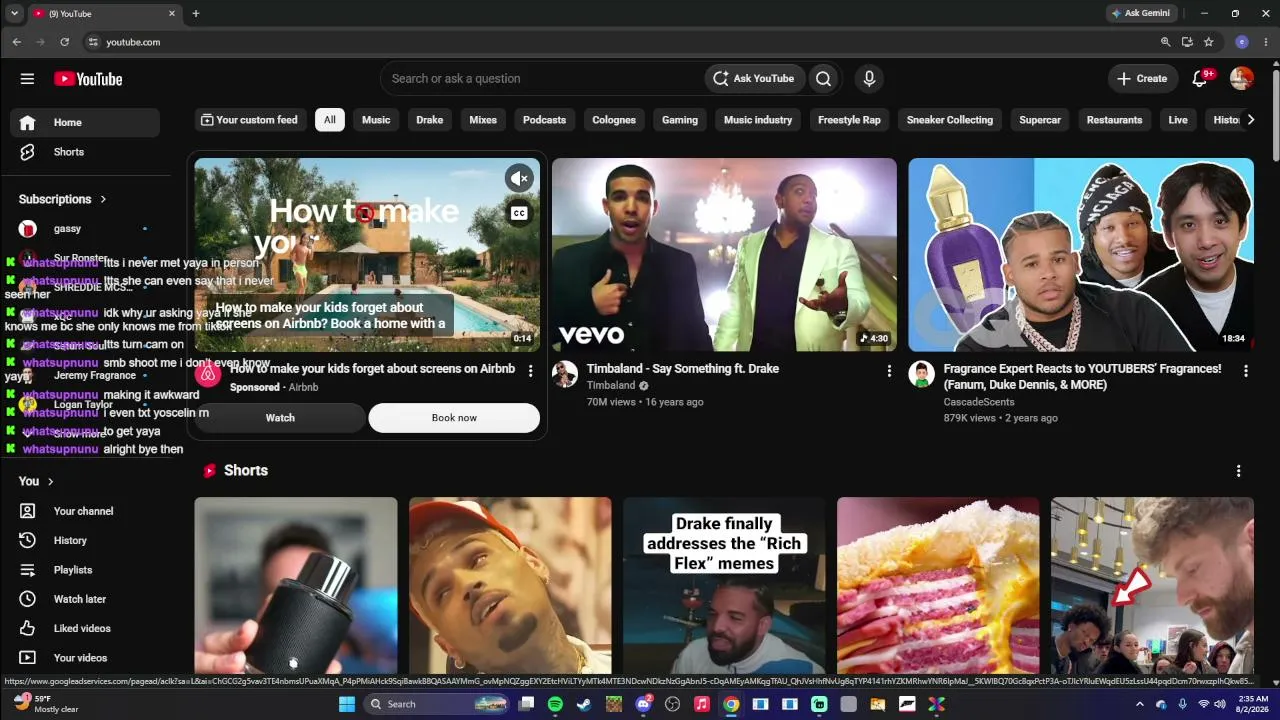Click the search magnifier button
Viewport: 1280px width, 720px height.
pos(823,79)
